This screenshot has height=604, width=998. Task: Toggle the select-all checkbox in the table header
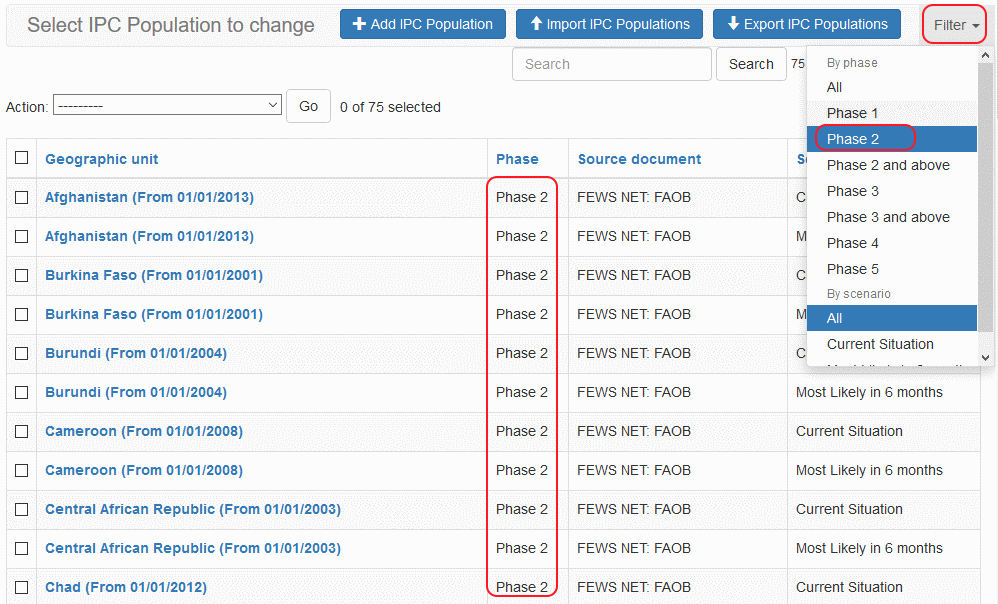point(21,158)
